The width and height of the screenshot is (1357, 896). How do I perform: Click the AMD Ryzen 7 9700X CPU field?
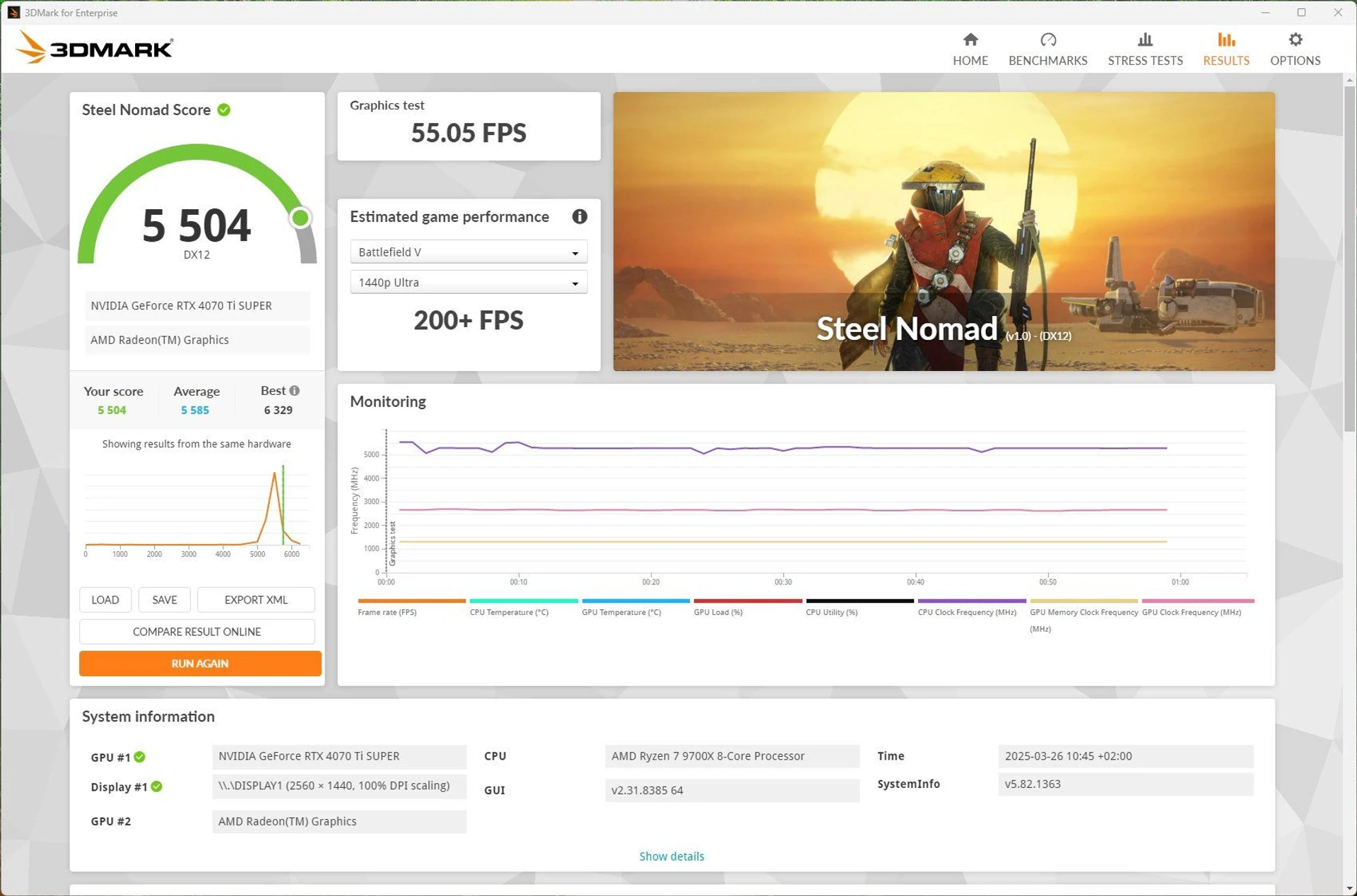click(x=732, y=756)
